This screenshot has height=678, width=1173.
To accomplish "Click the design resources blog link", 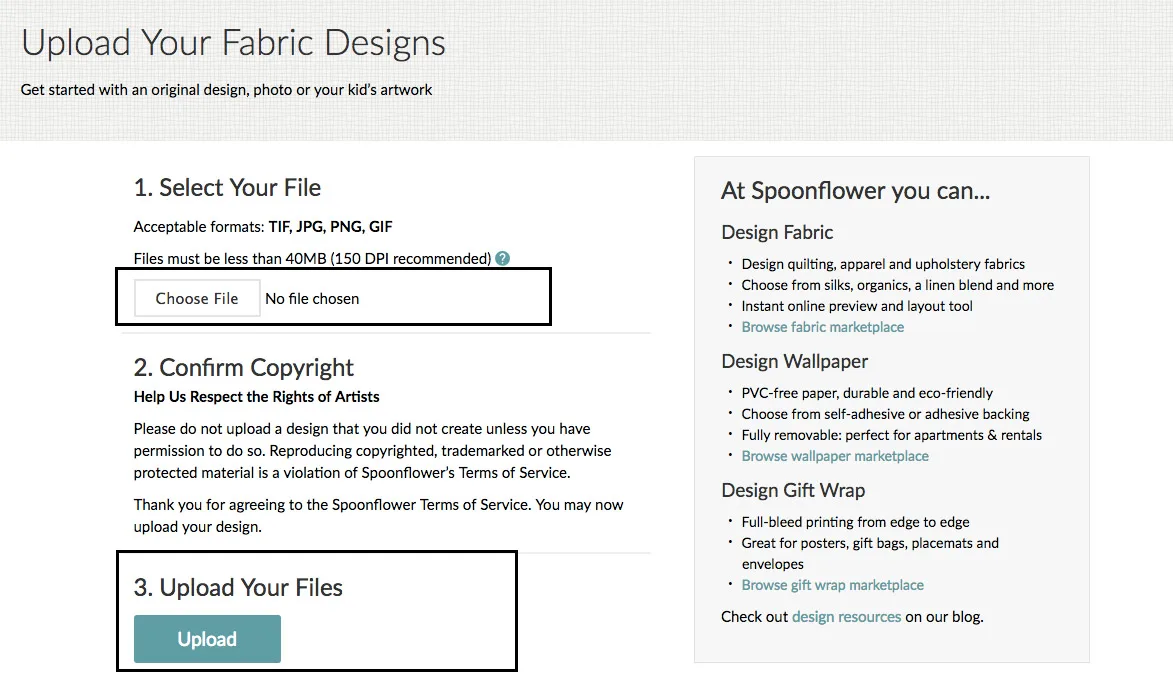I will (846, 616).
